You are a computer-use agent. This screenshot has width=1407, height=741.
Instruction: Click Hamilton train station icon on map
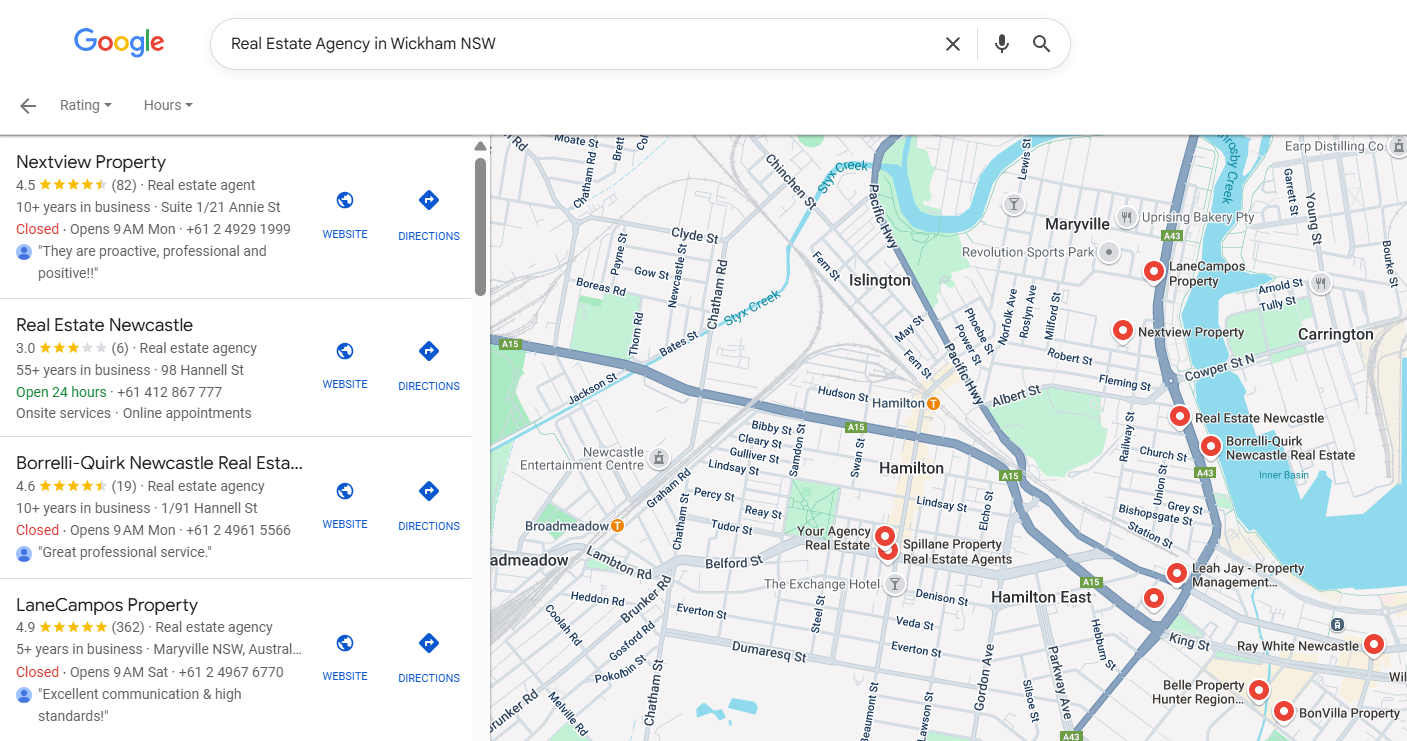pyautogui.click(x=933, y=404)
